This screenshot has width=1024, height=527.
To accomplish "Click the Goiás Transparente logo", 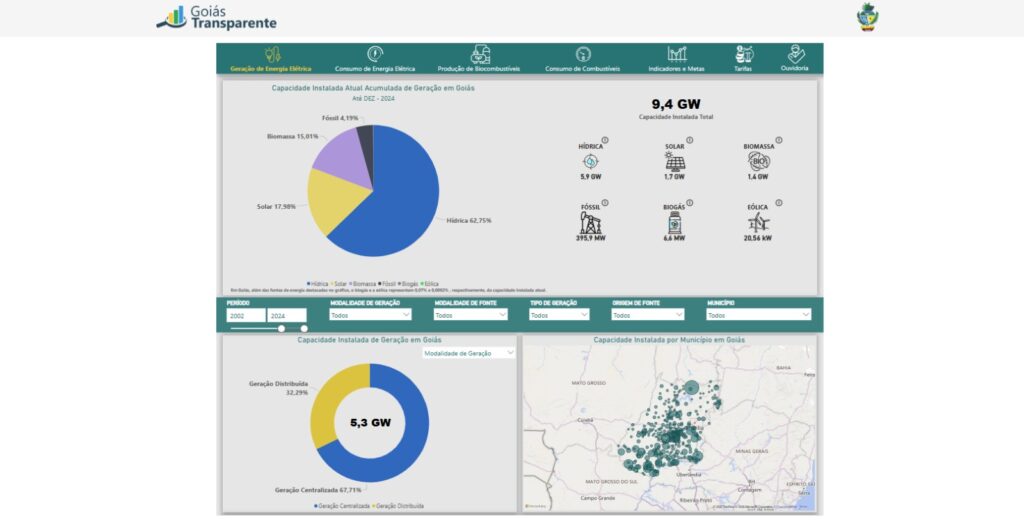I will 217,17.
